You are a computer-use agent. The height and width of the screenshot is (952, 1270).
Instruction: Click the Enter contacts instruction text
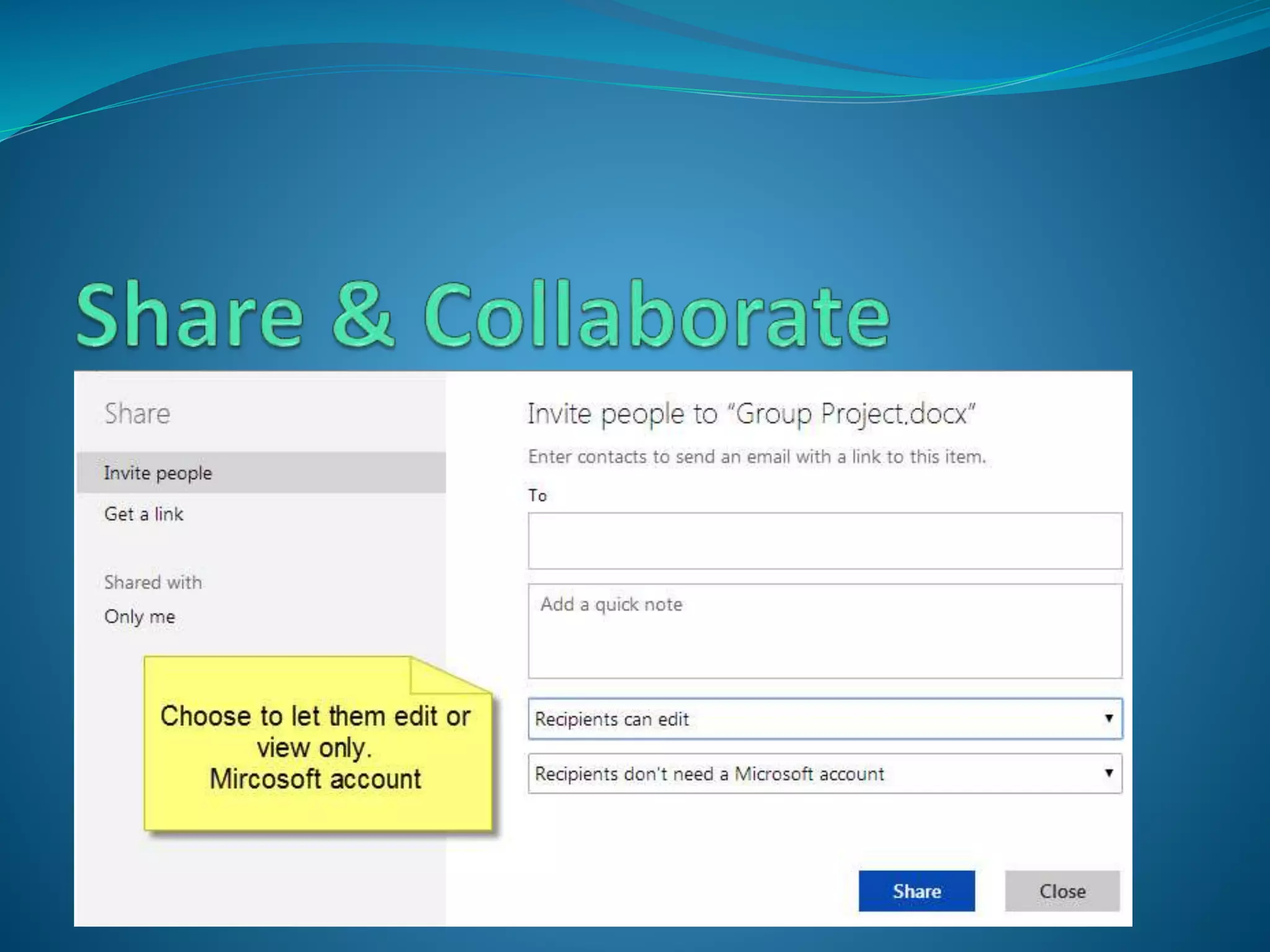coord(757,457)
